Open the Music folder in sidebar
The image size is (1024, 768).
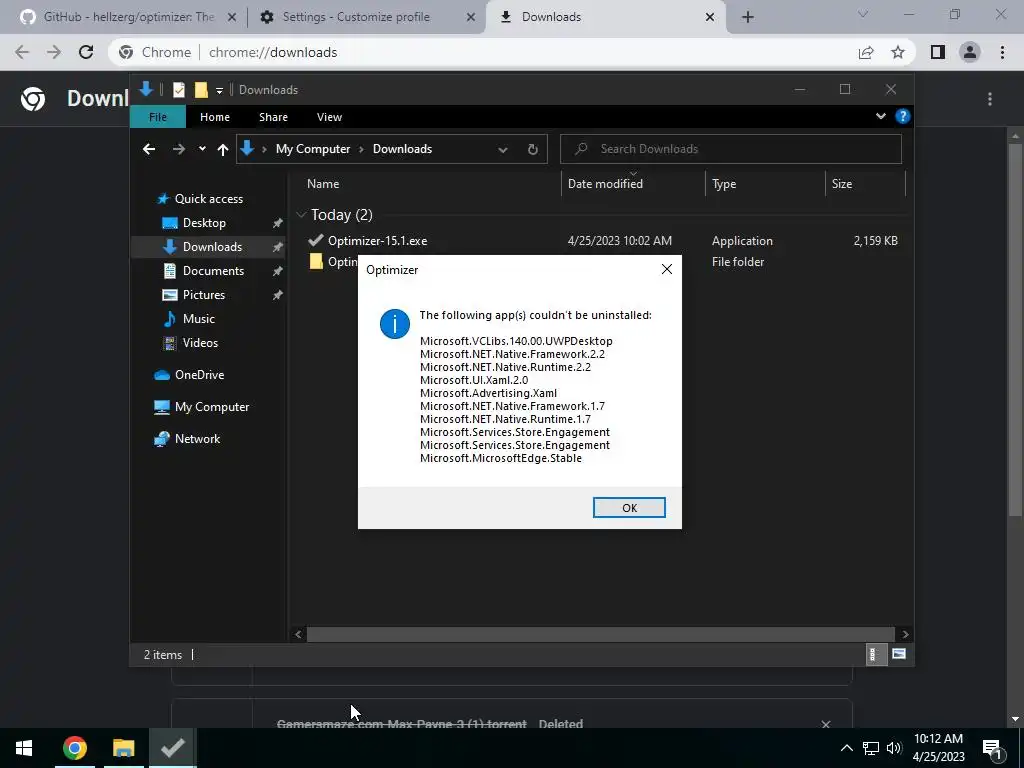pos(199,319)
